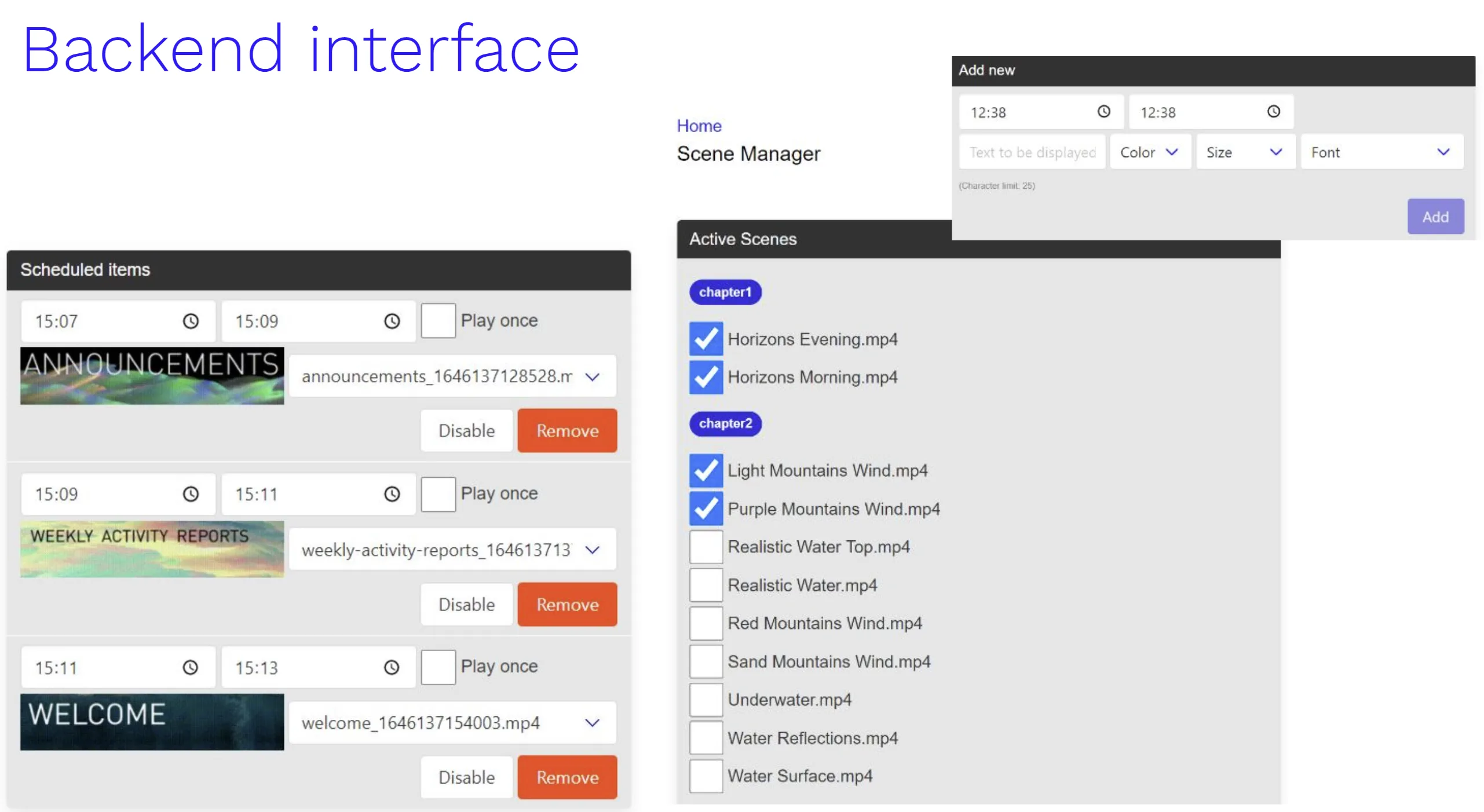Click Remove button for ANNOUNCEMENTS item
Screen dimensions: 1484x812
click(567, 430)
